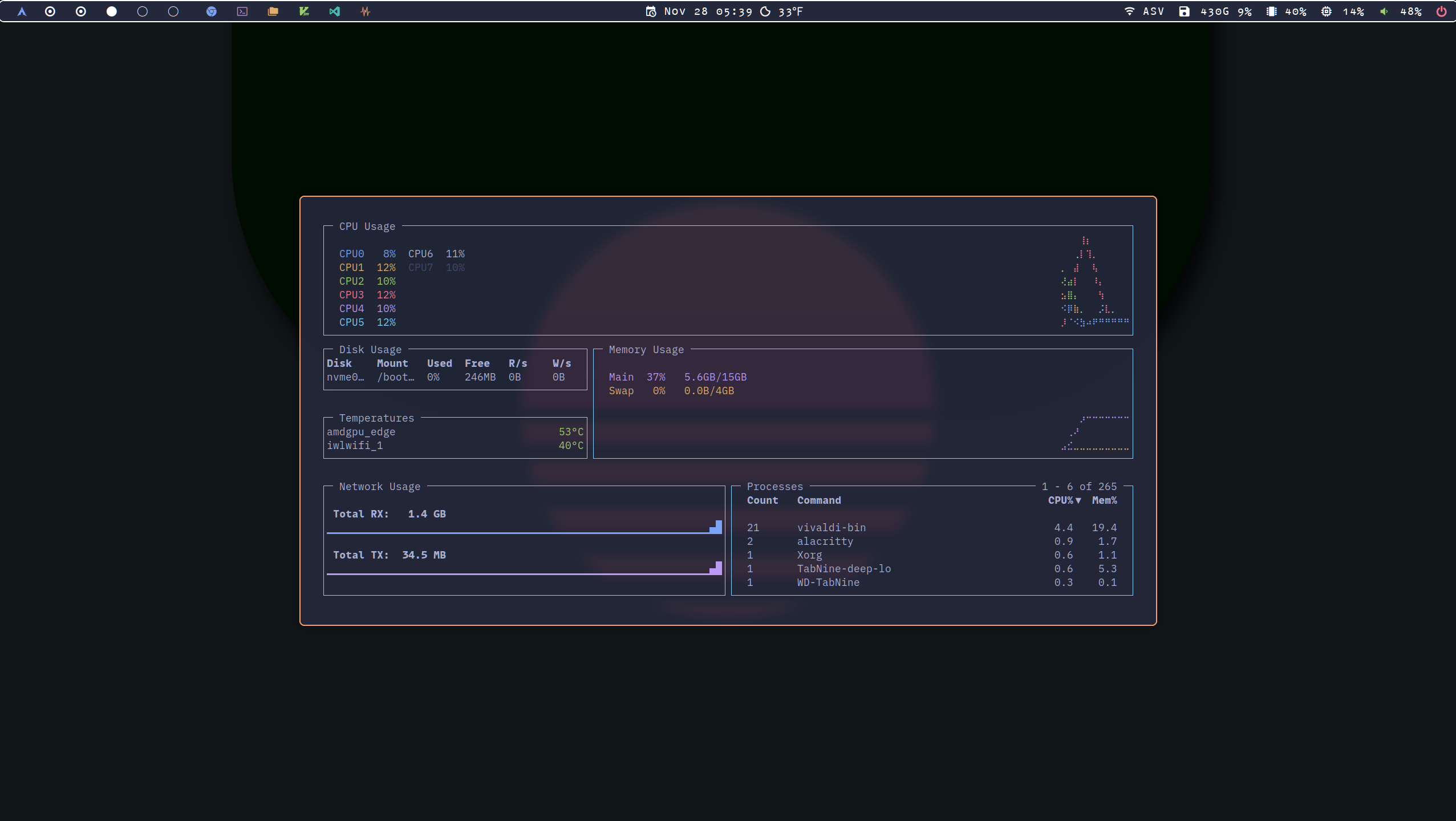Image resolution: width=1456 pixels, height=821 pixels.
Task: Click the date and time in the top bar
Action: [x=707, y=11]
